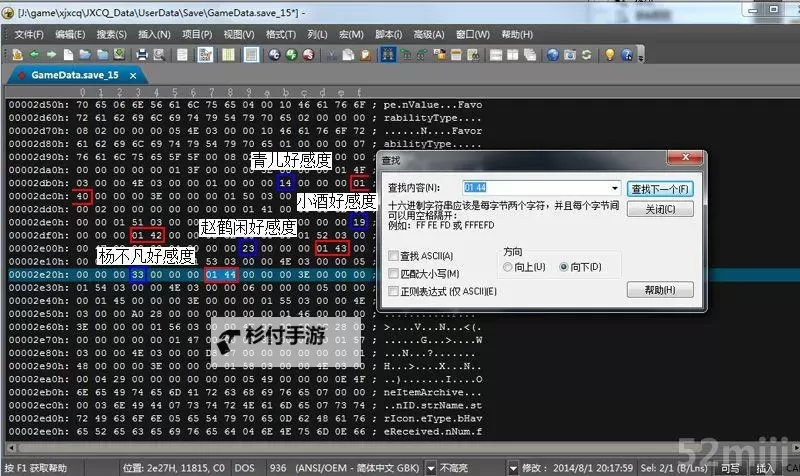Click the 帮助(H) button in find dialog
This screenshot has width=800, height=476.
point(660,289)
